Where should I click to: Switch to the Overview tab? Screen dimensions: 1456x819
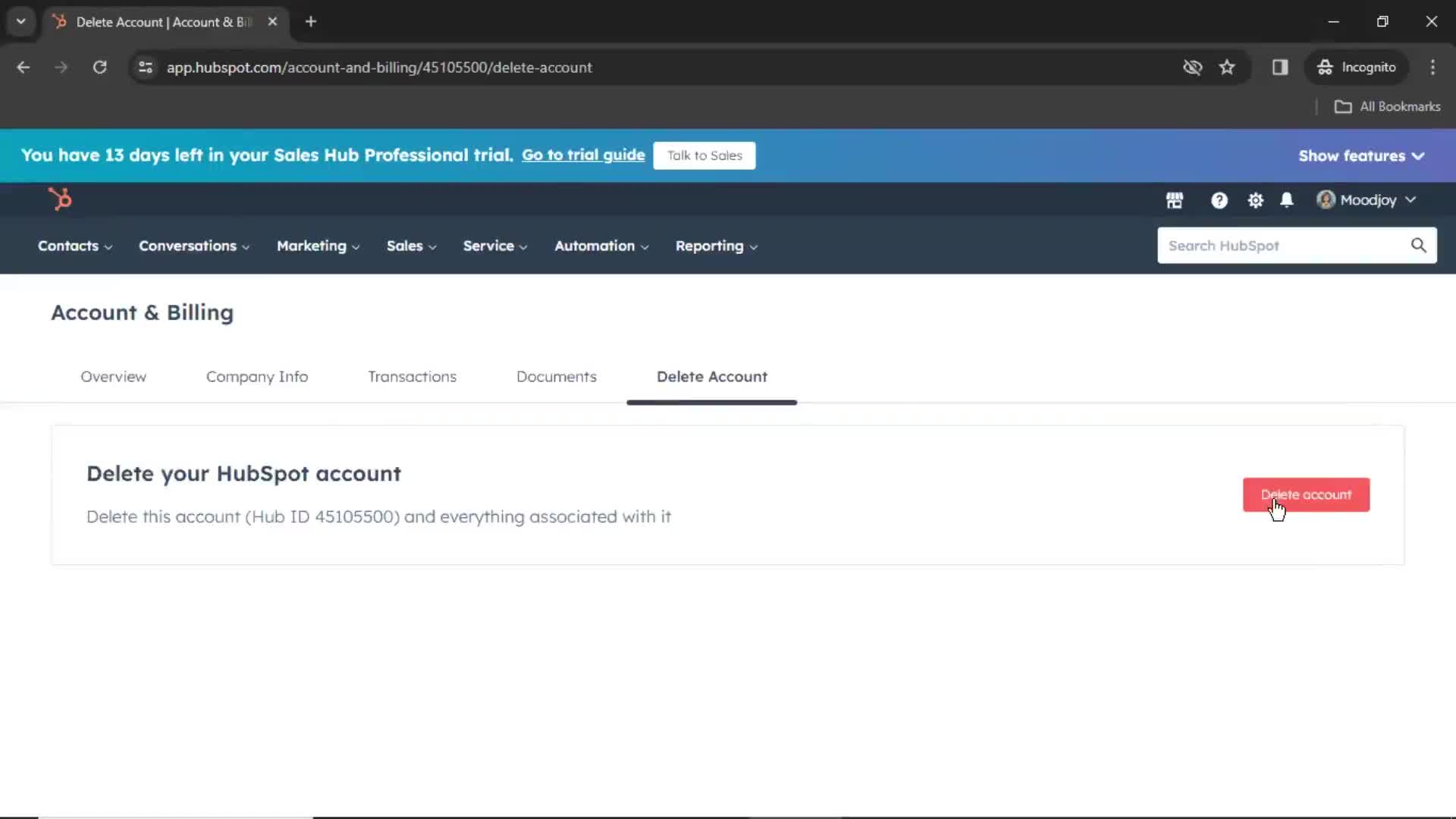(113, 376)
